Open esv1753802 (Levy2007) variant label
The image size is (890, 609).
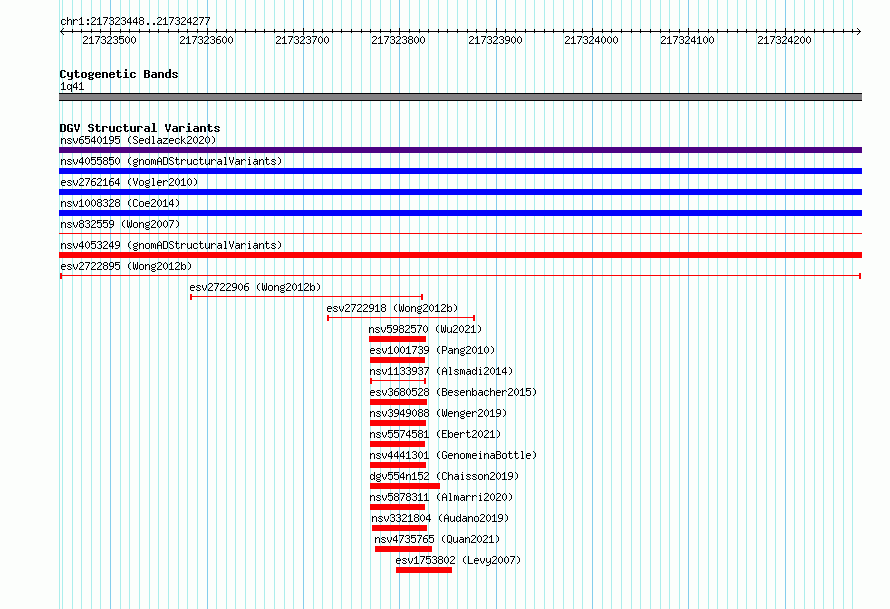(458, 560)
